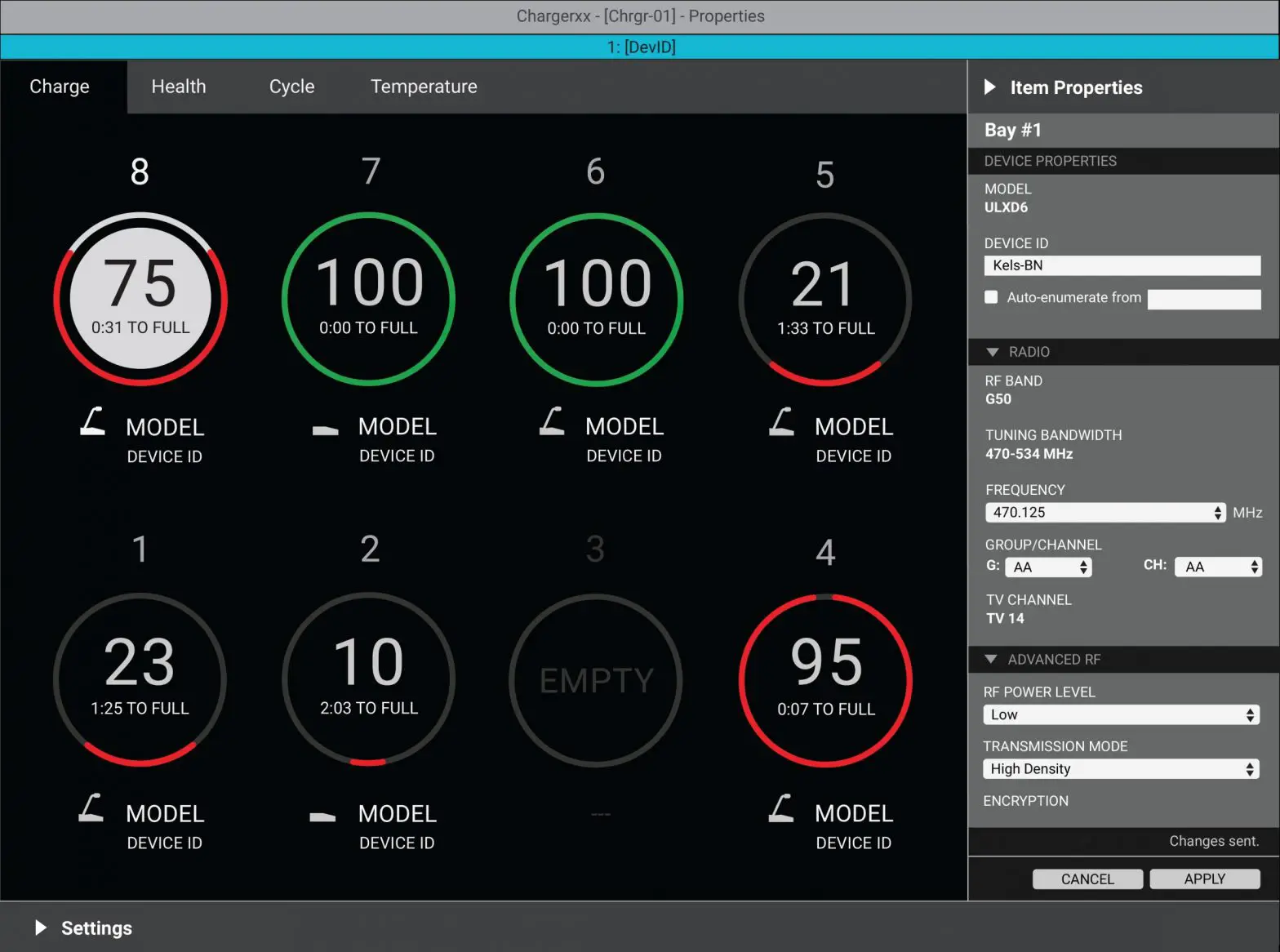Click bay number 3 label
This screenshot has width=1280, height=952.
(x=595, y=549)
